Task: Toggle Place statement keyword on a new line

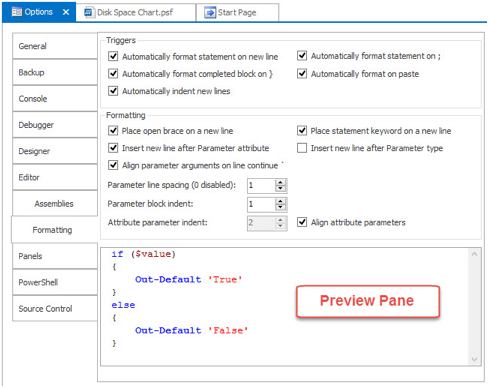Action: coord(302,130)
